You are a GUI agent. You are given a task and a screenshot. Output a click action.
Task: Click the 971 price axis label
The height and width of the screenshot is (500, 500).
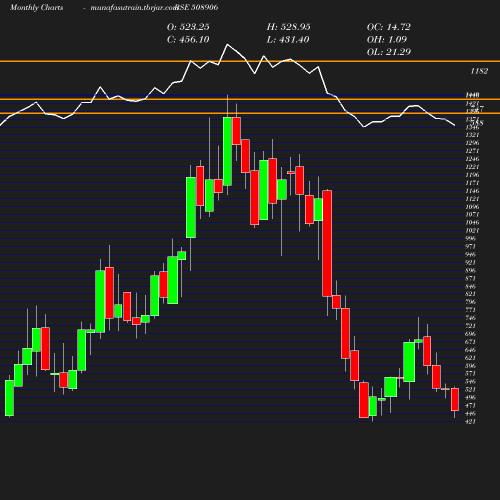point(470,247)
